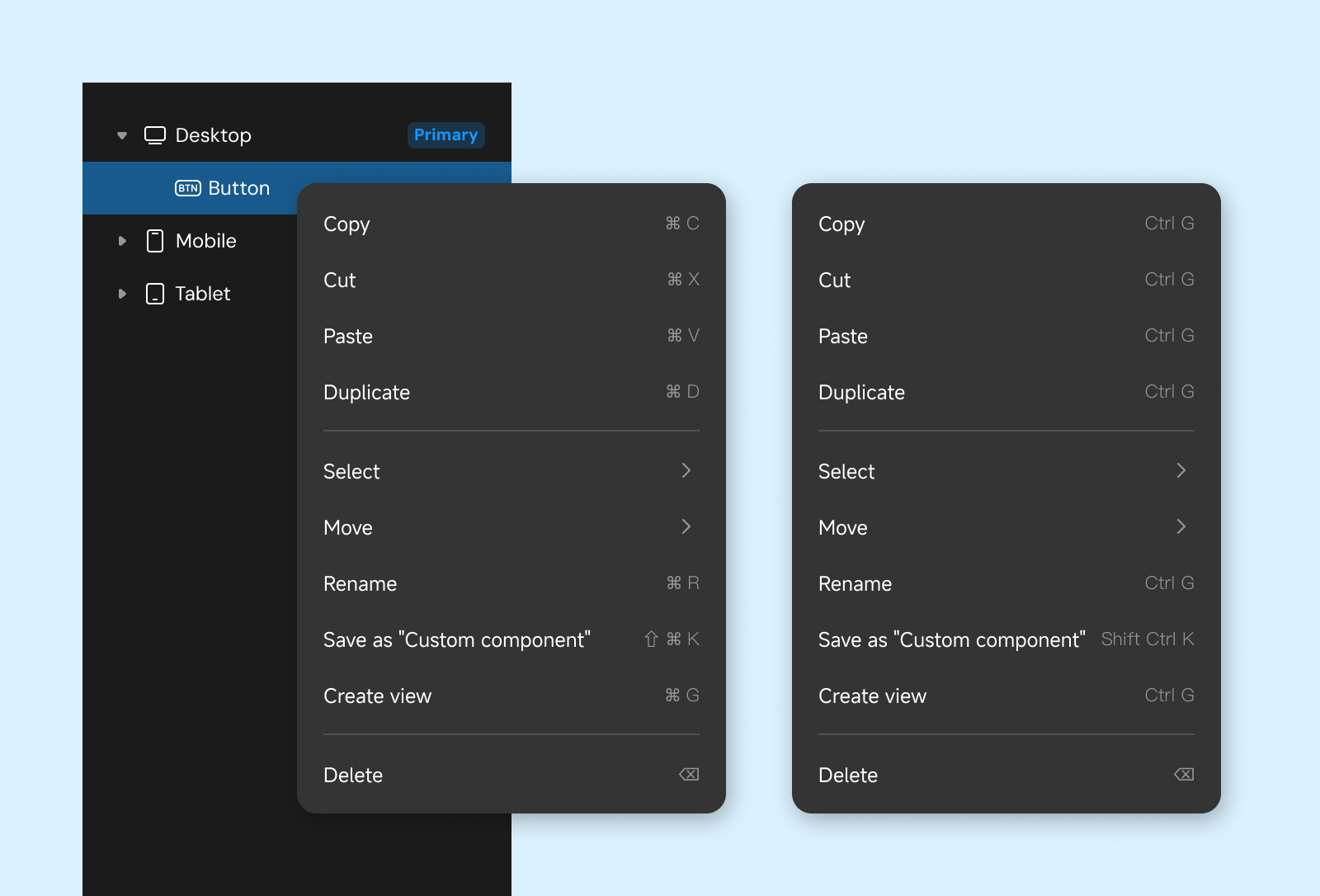Choose Select in the left Mac menu
Screen dimensions: 1320x896
(x=511, y=472)
